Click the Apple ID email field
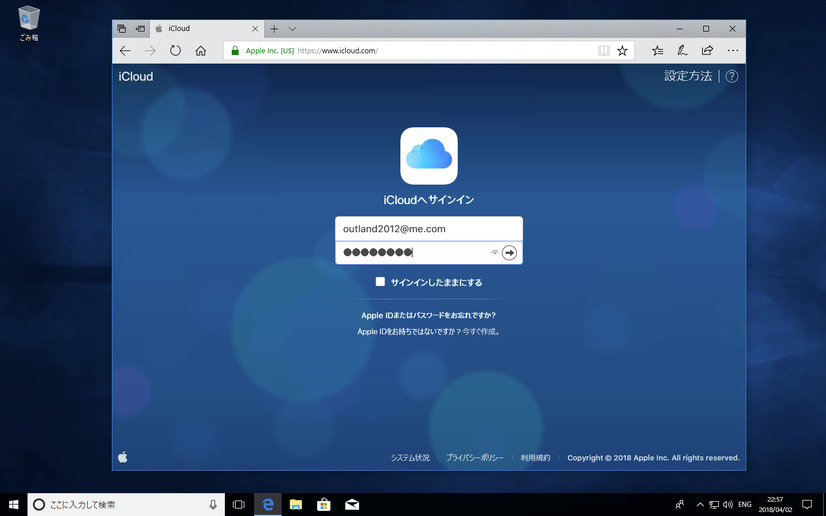826x516 pixels. point(429,229)
